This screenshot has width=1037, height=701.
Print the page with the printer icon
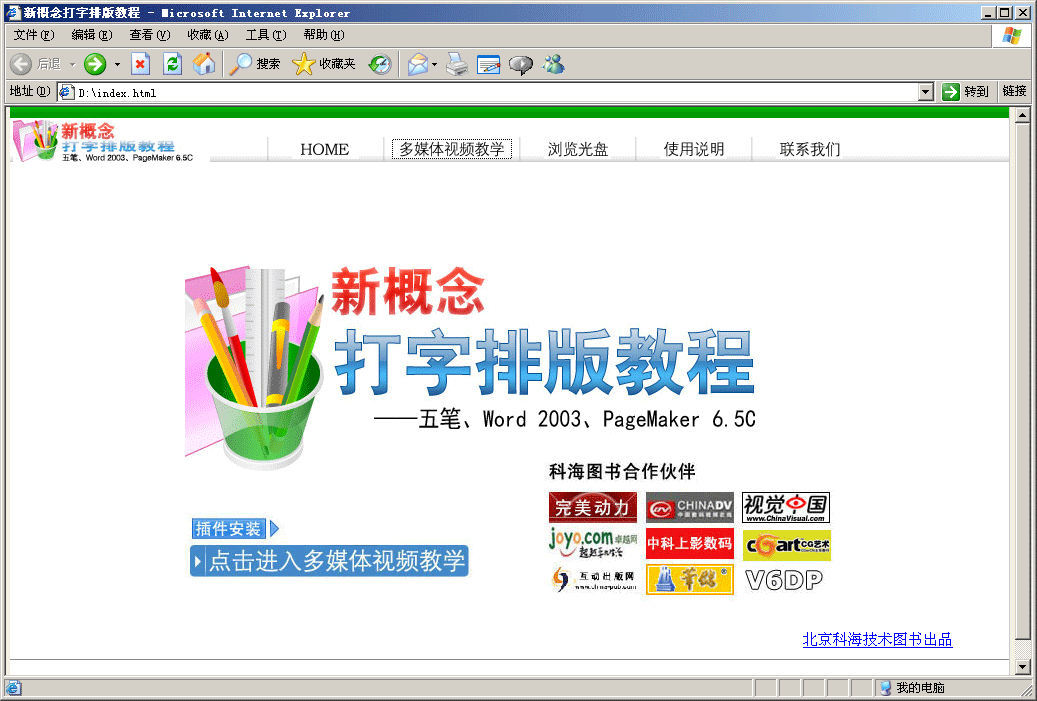pos(457,64)
